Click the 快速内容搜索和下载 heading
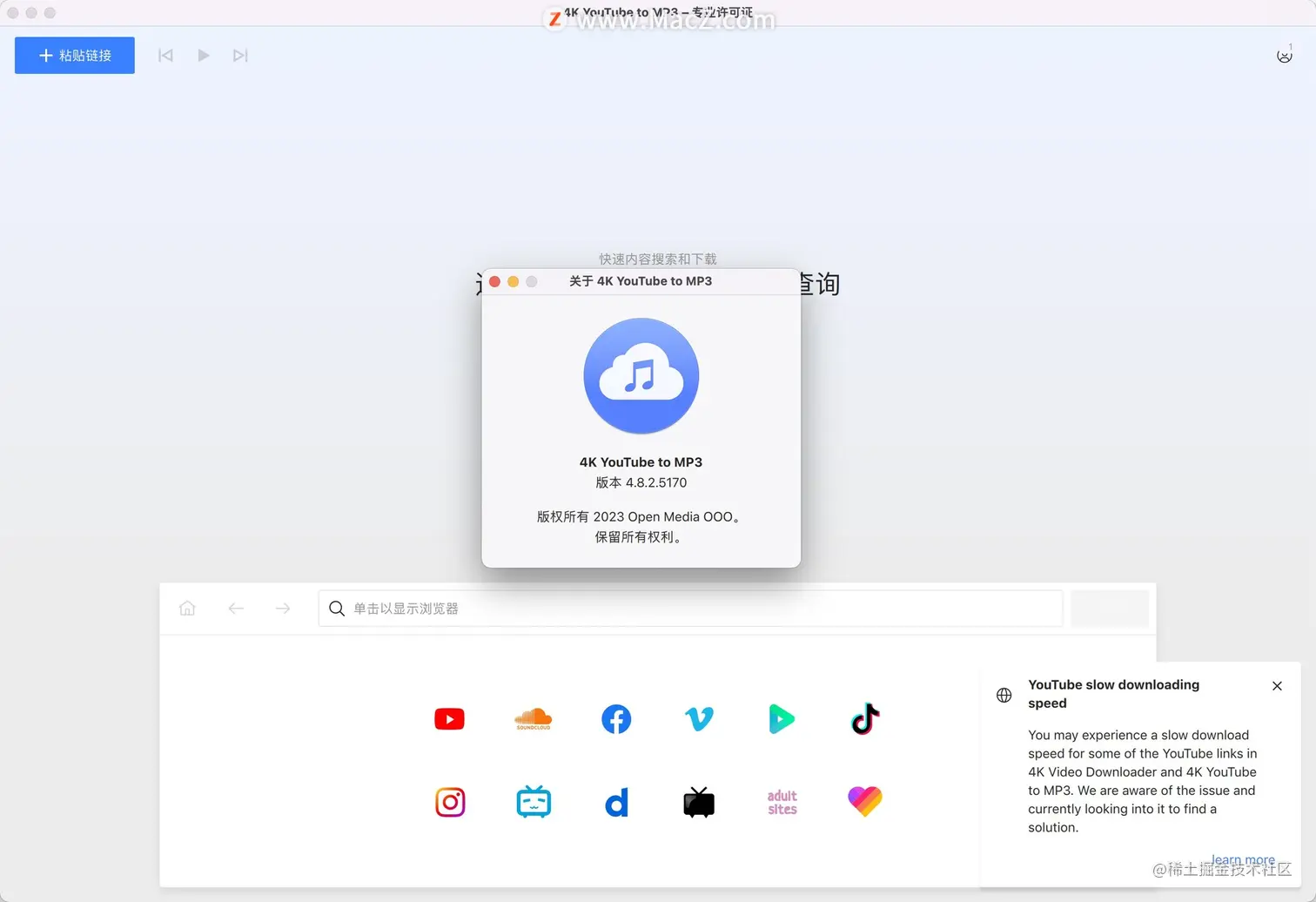1316x902 pixels. 657,259
